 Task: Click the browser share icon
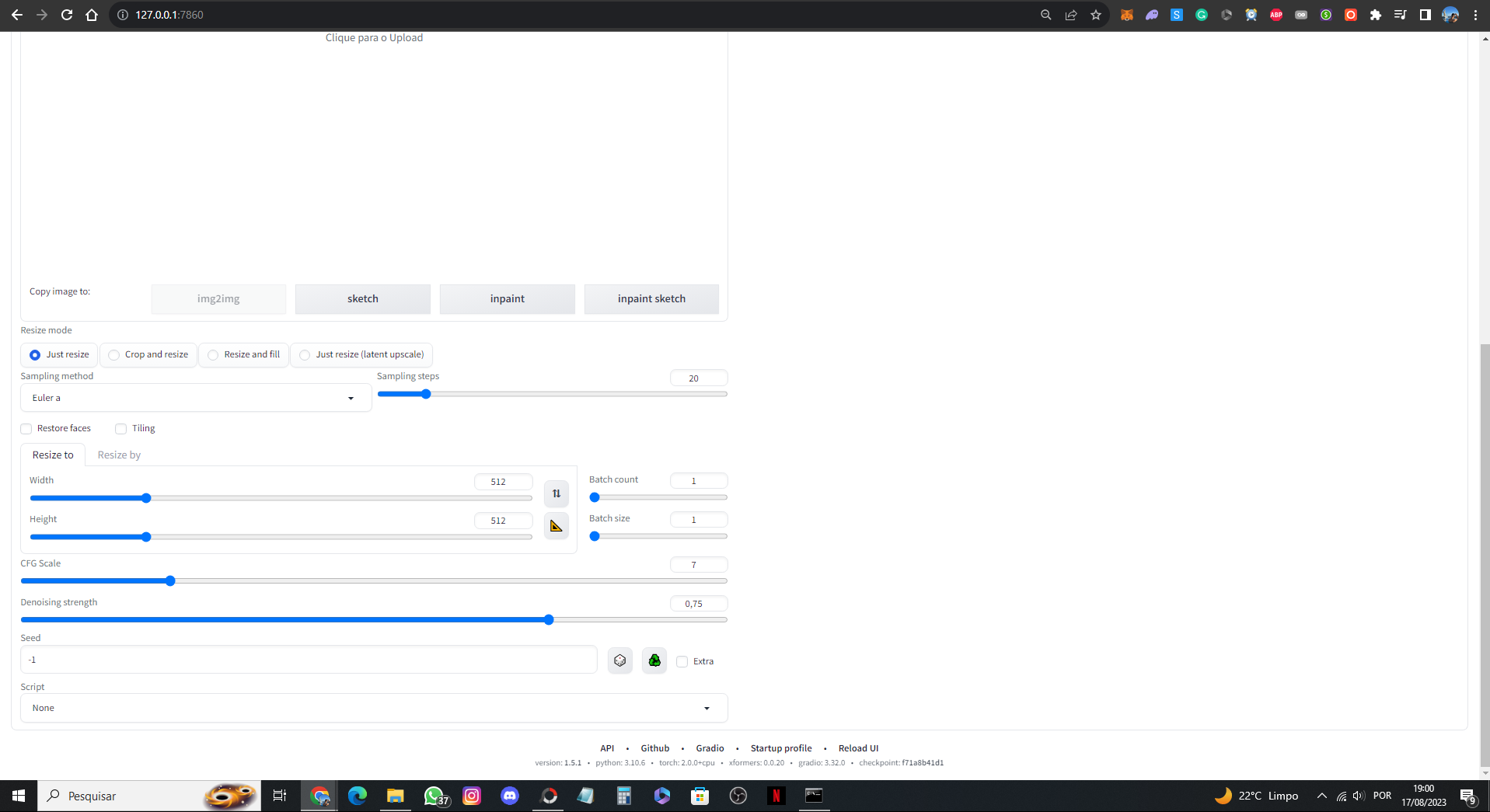pyautogui.click(x=1070, y=15)
